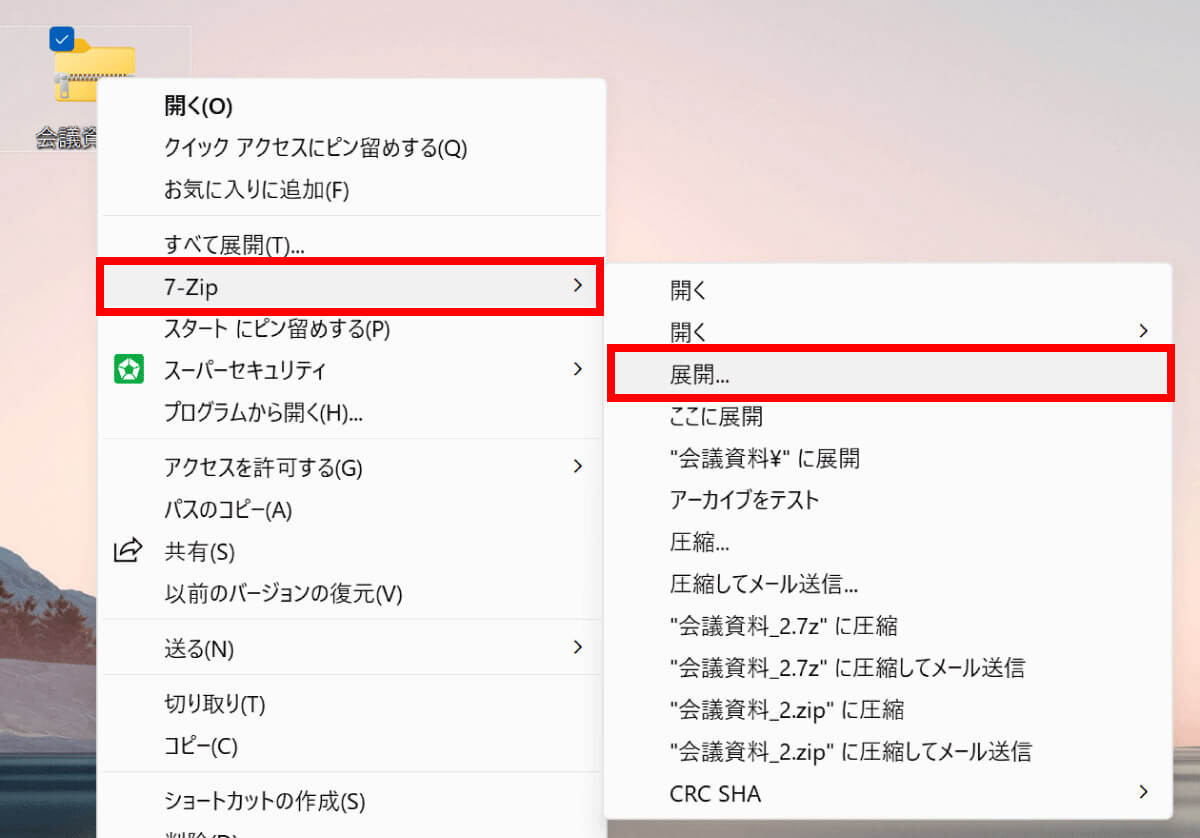The image size is (1200, 838).
Task: Select 圧縮... in the 7-Zip submenu
Action: point(889,542)
